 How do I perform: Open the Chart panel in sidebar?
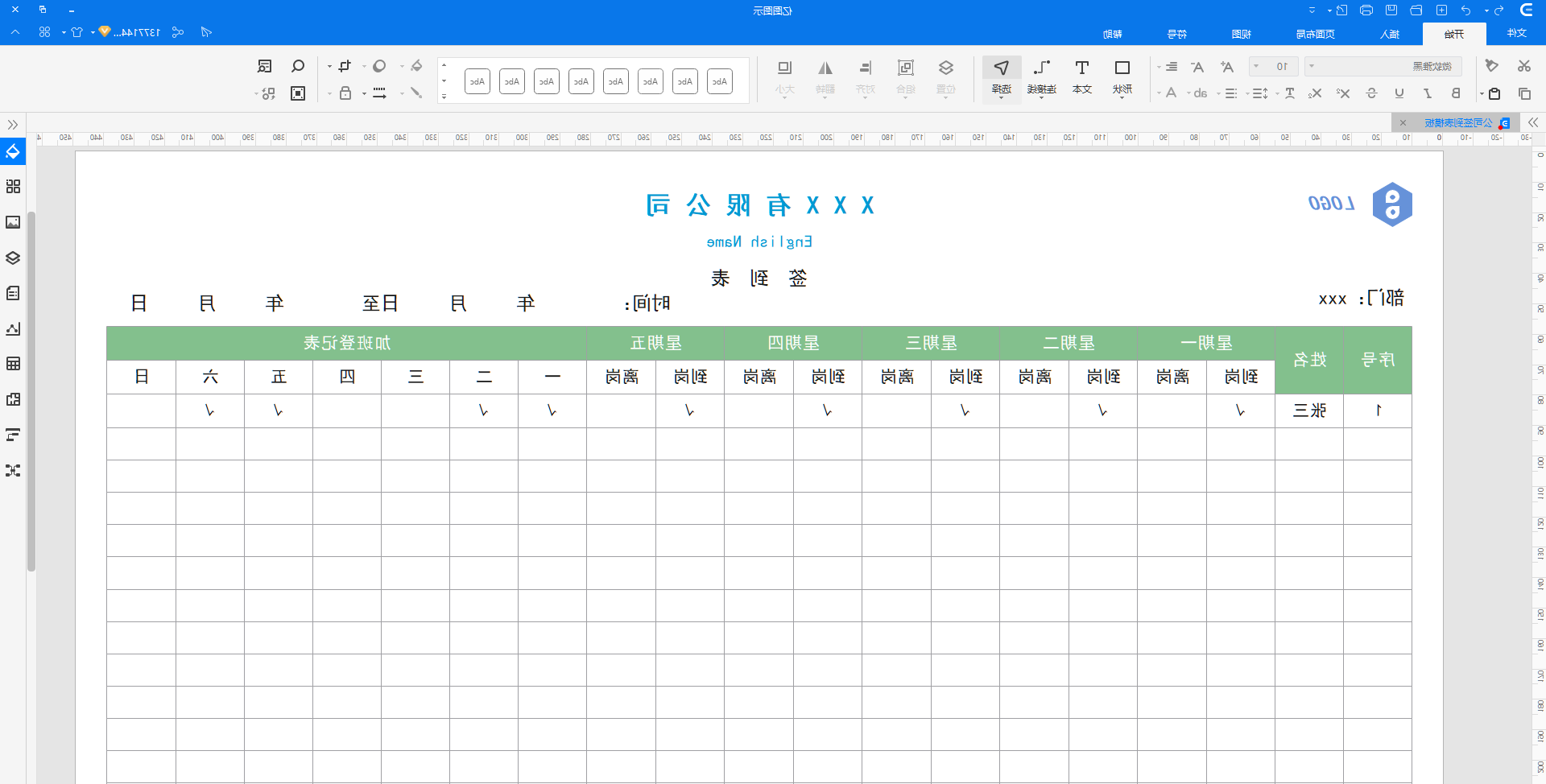pyautogui.click(x=13, y=328)
